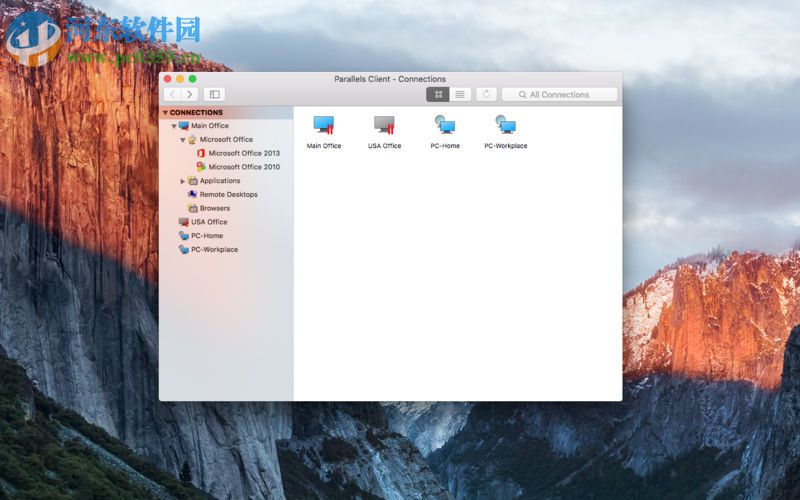Screen dimensions: 800x500
Task: Maximize the Parallels Client window
Action: coord(192,79)
